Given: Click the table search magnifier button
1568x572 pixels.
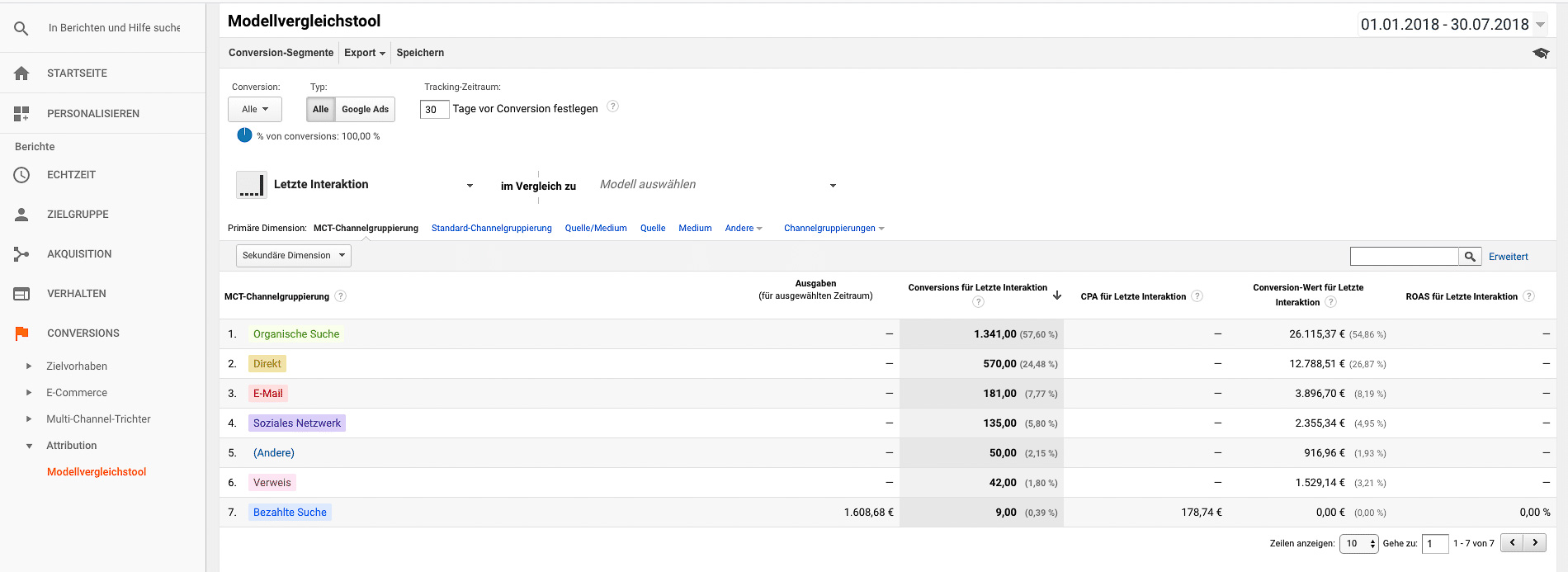Looking at the screenshot, I should 1470,257.
